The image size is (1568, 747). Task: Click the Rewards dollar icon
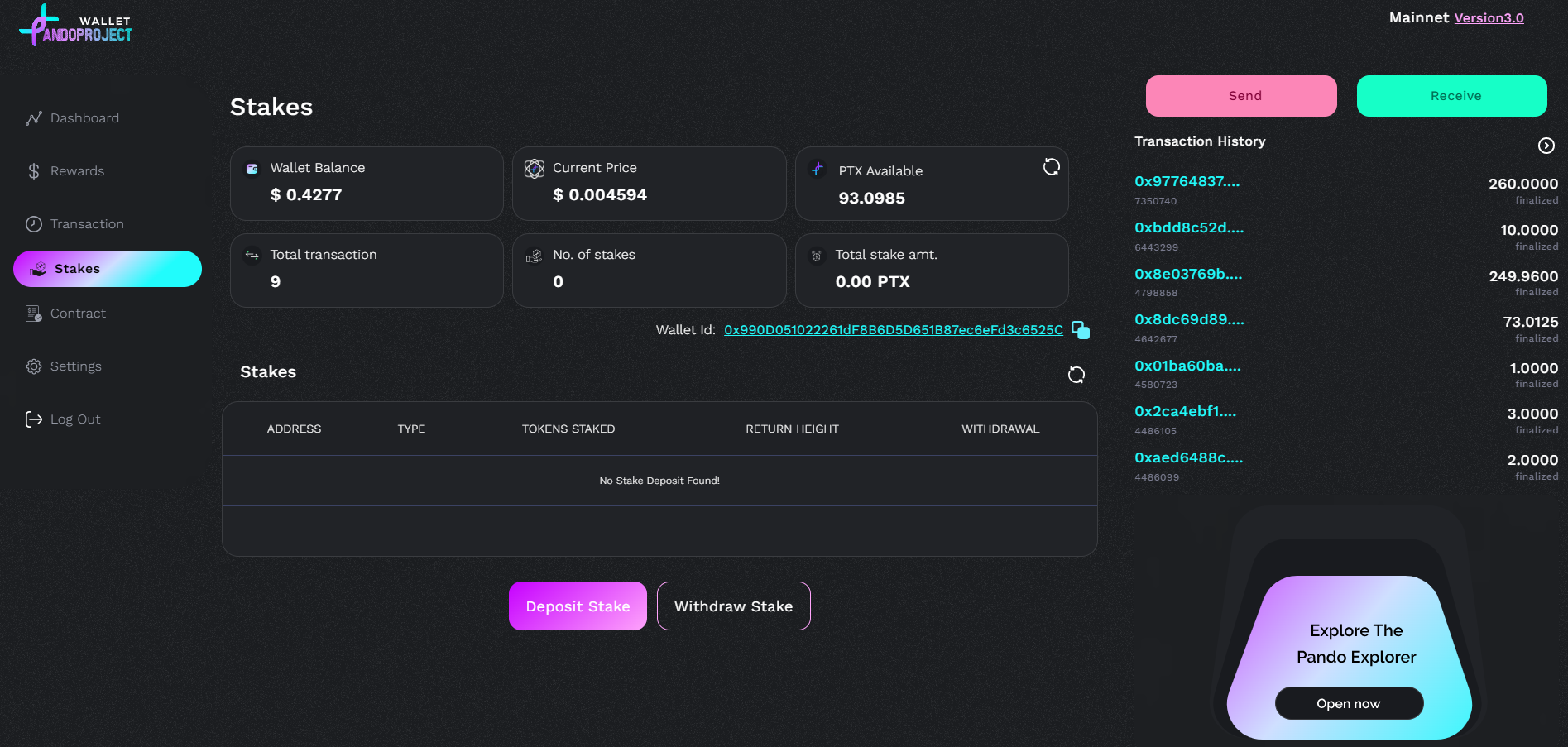pyautogui.click(x=34, y=171)
